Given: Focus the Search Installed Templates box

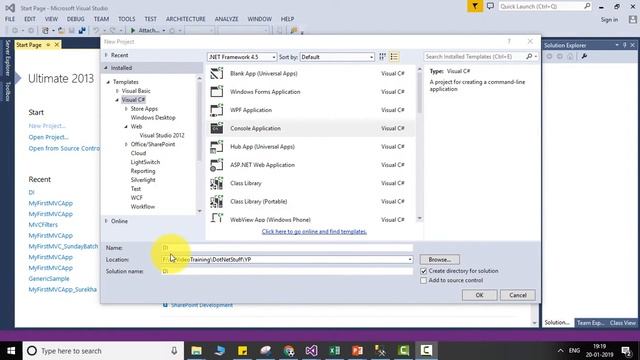Looking at the screenshot, I should (475, 56).
